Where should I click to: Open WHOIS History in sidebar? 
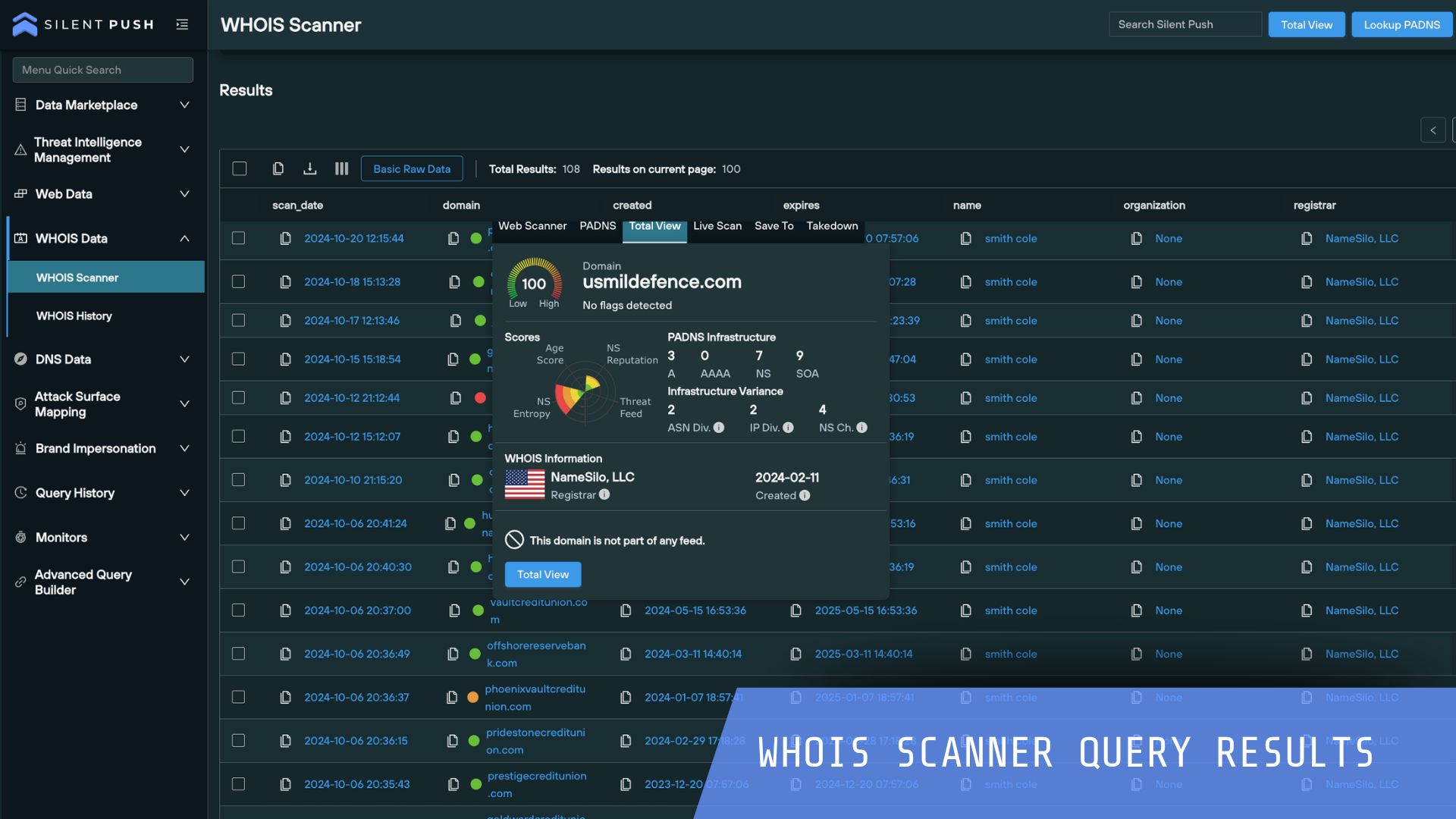(74, 315)
